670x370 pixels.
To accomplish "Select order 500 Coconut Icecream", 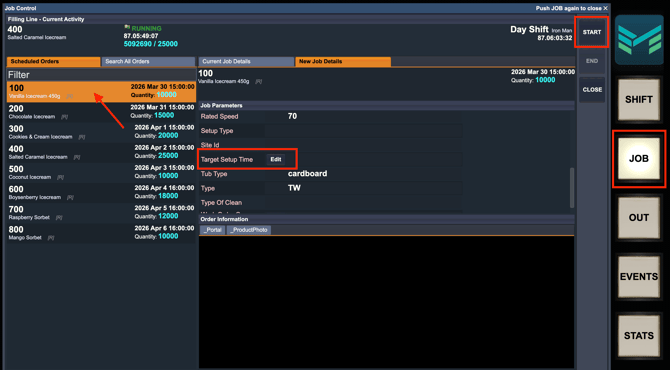I will [101, 173].
